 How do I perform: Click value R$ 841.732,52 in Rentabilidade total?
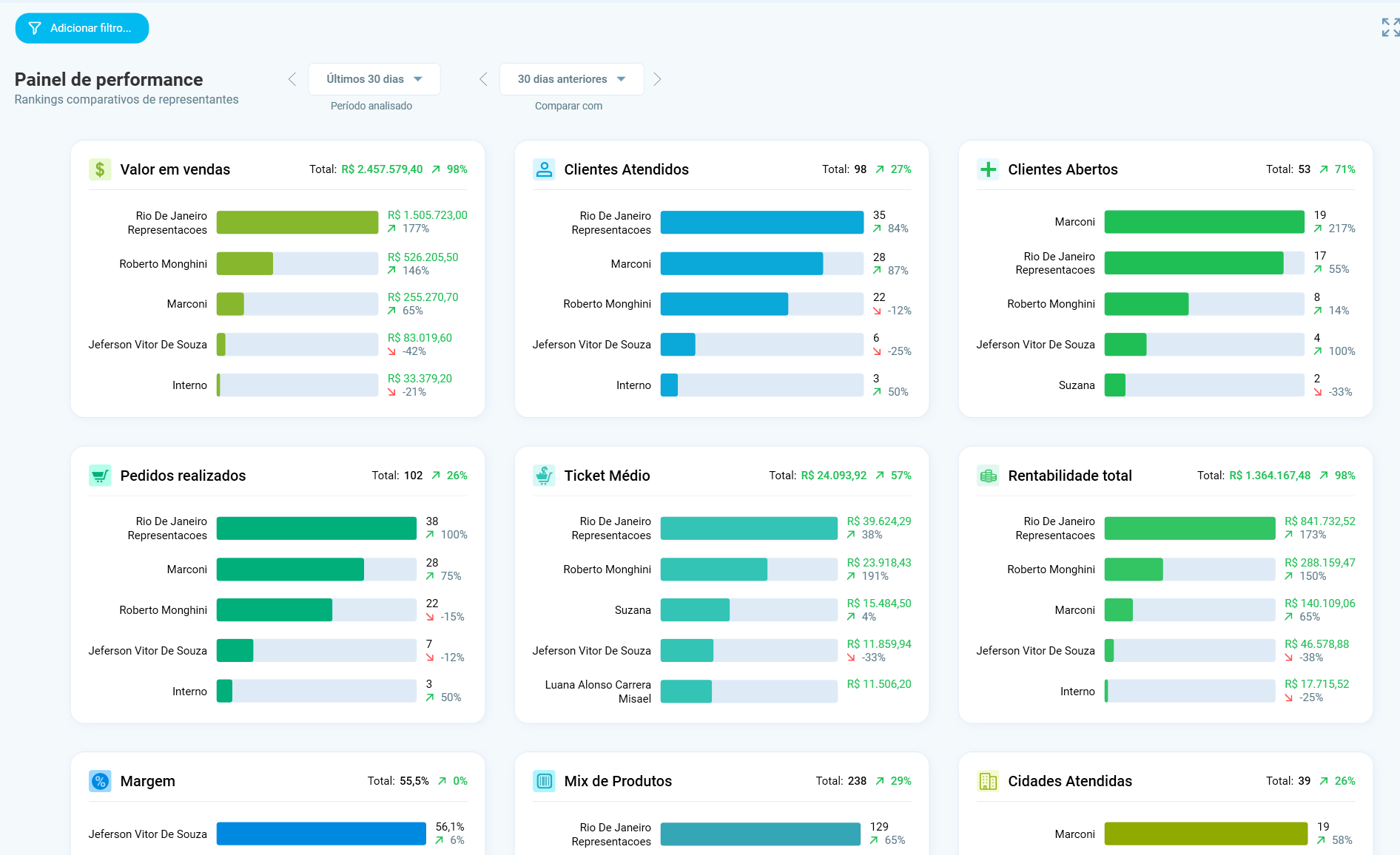(1320, 521)
